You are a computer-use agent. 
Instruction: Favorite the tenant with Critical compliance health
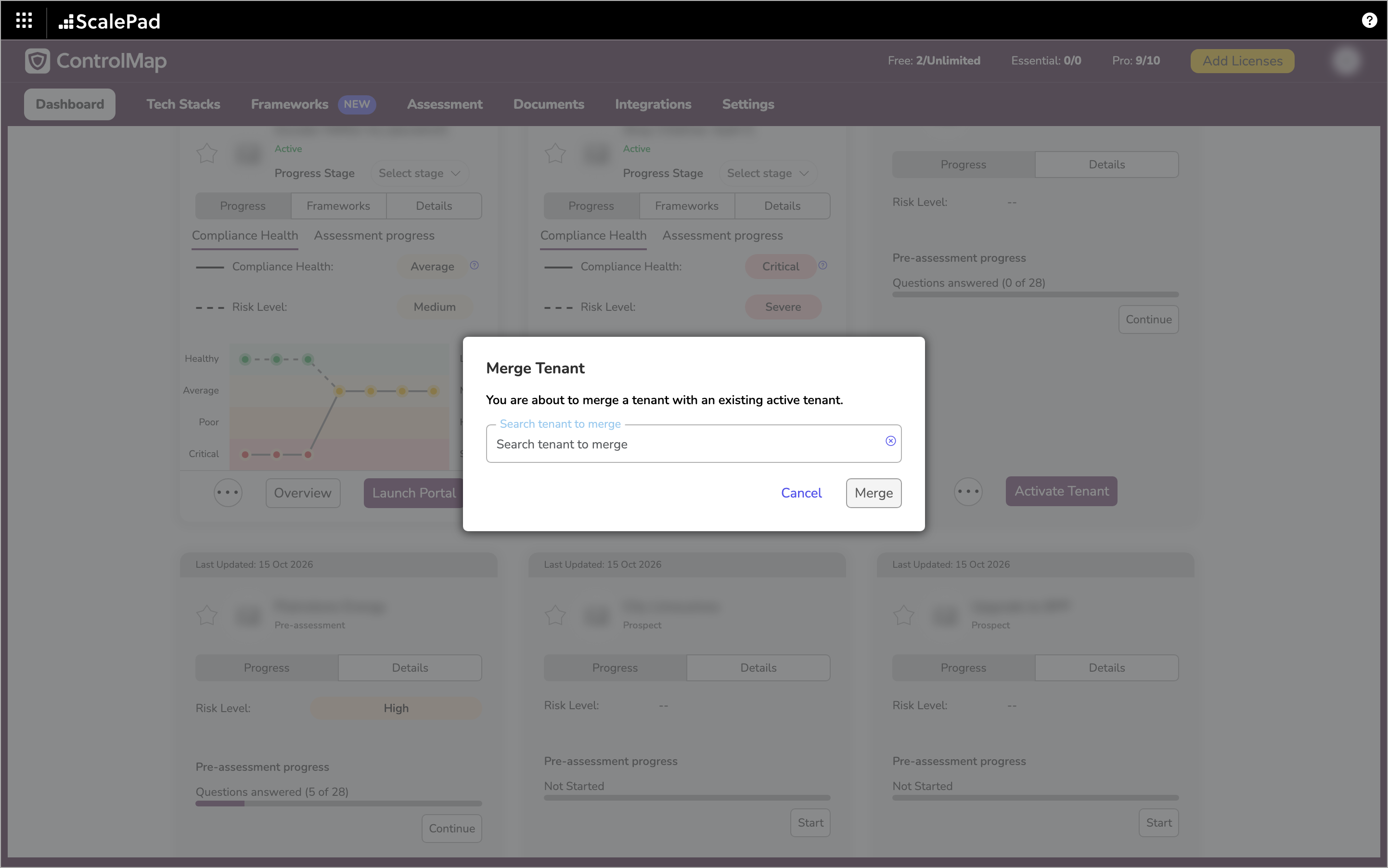pos(555,153)
